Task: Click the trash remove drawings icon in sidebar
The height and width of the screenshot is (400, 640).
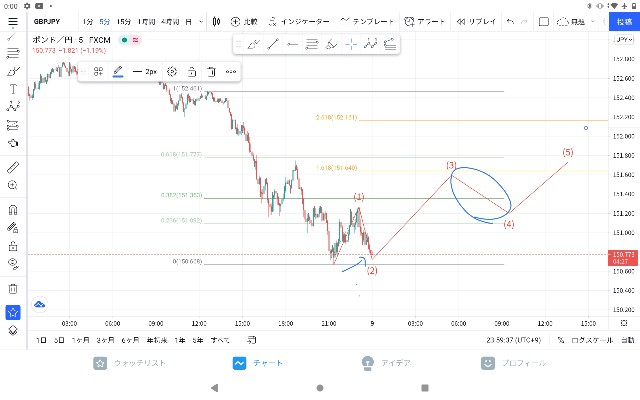Action: coord(13,289)
